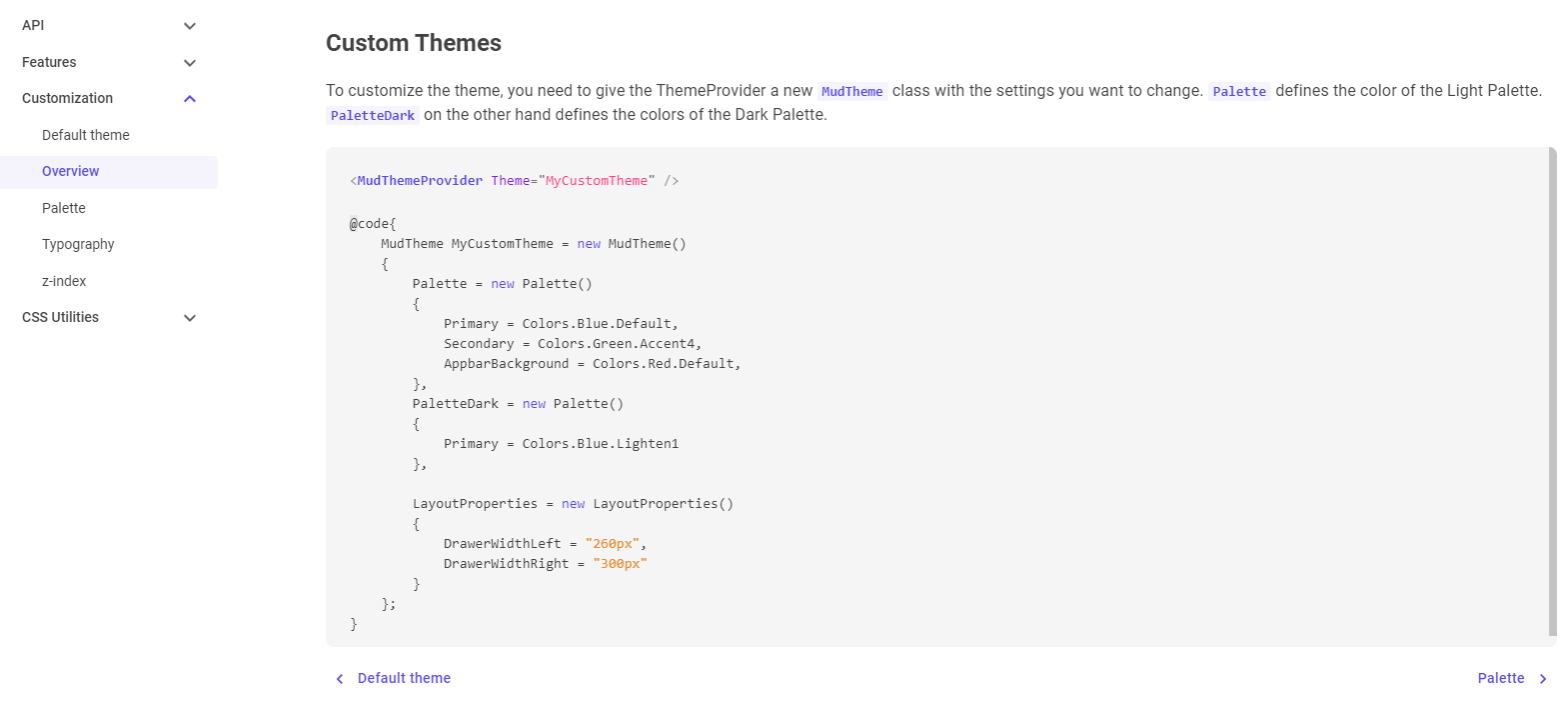
Task: Collapse the Customization group via its label
Action: (x=67, y=98)
